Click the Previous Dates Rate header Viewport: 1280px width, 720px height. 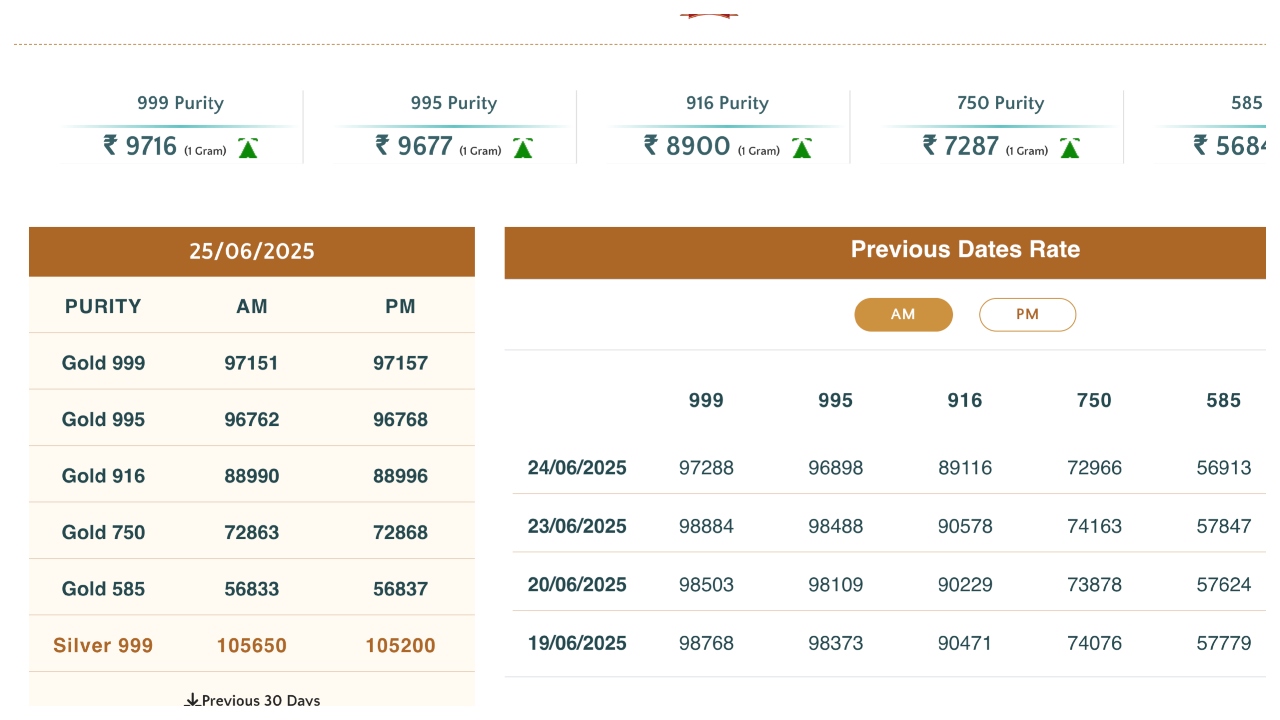click(x=965, y=250)
